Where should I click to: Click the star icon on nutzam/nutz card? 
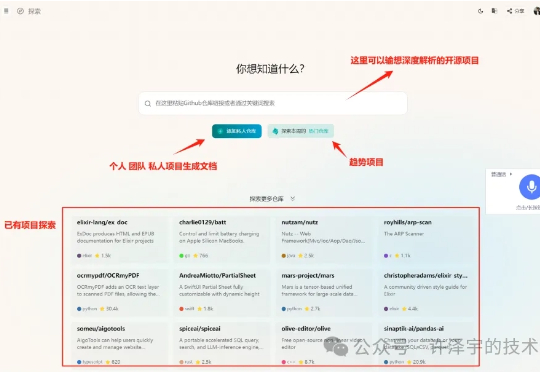click(x=300, y=256)
